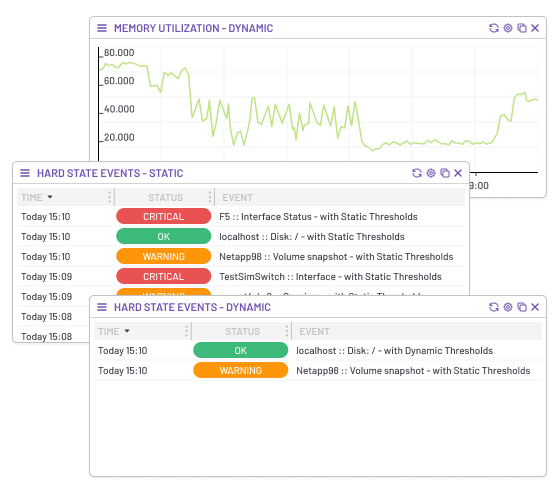Click 'Today 15:09' in TestSimSwitch row

[46, 277]
